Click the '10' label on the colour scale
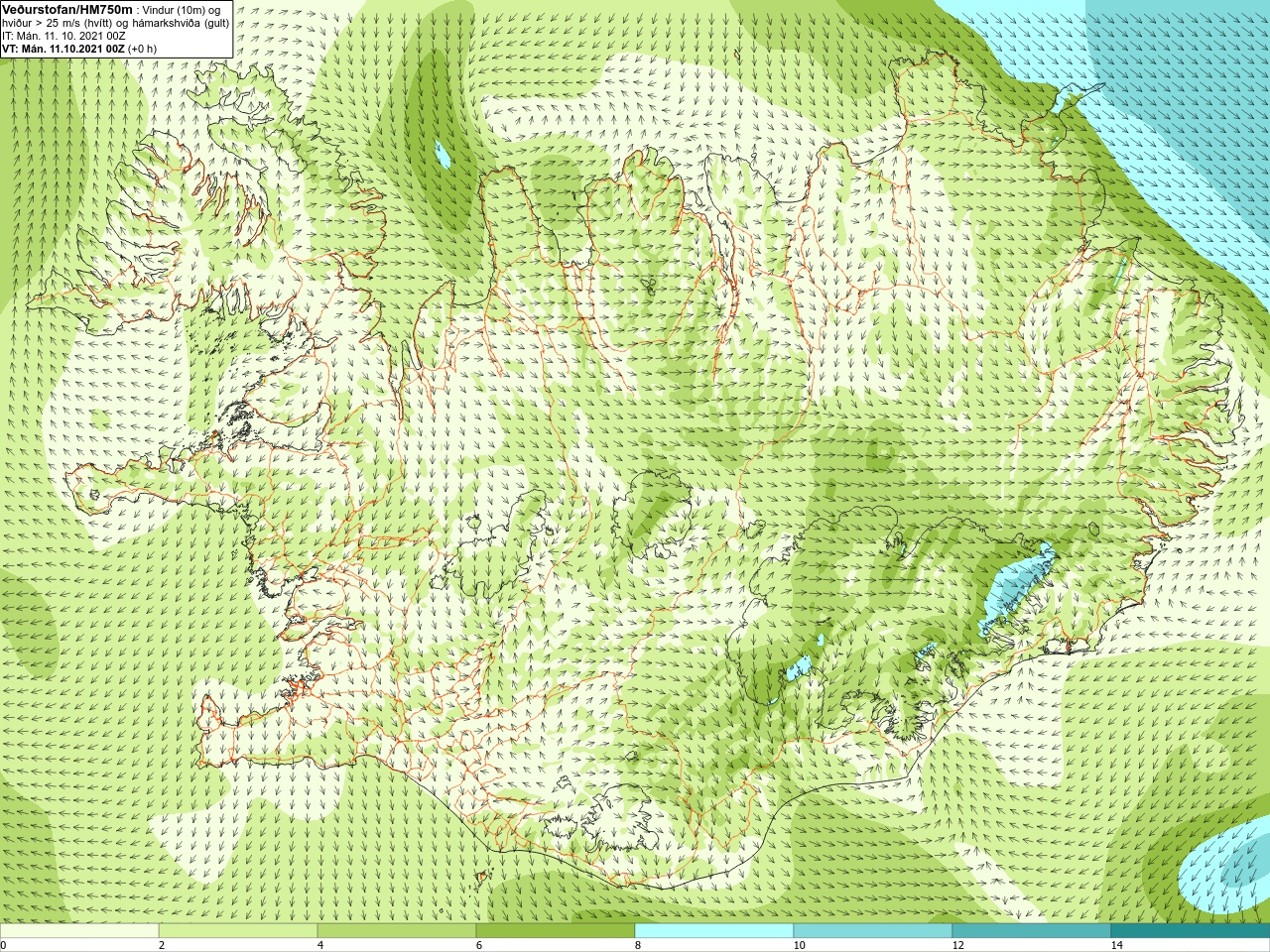 point(799,945)
